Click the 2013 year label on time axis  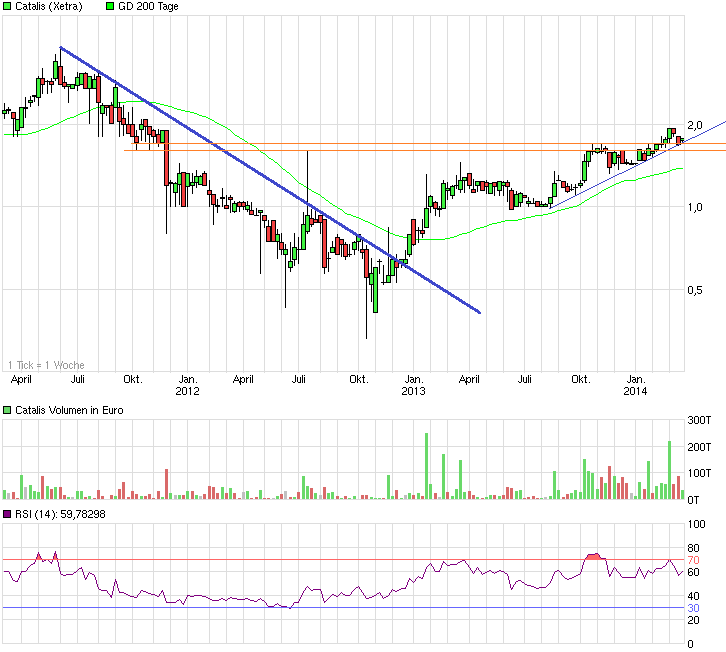coord(413,391)
